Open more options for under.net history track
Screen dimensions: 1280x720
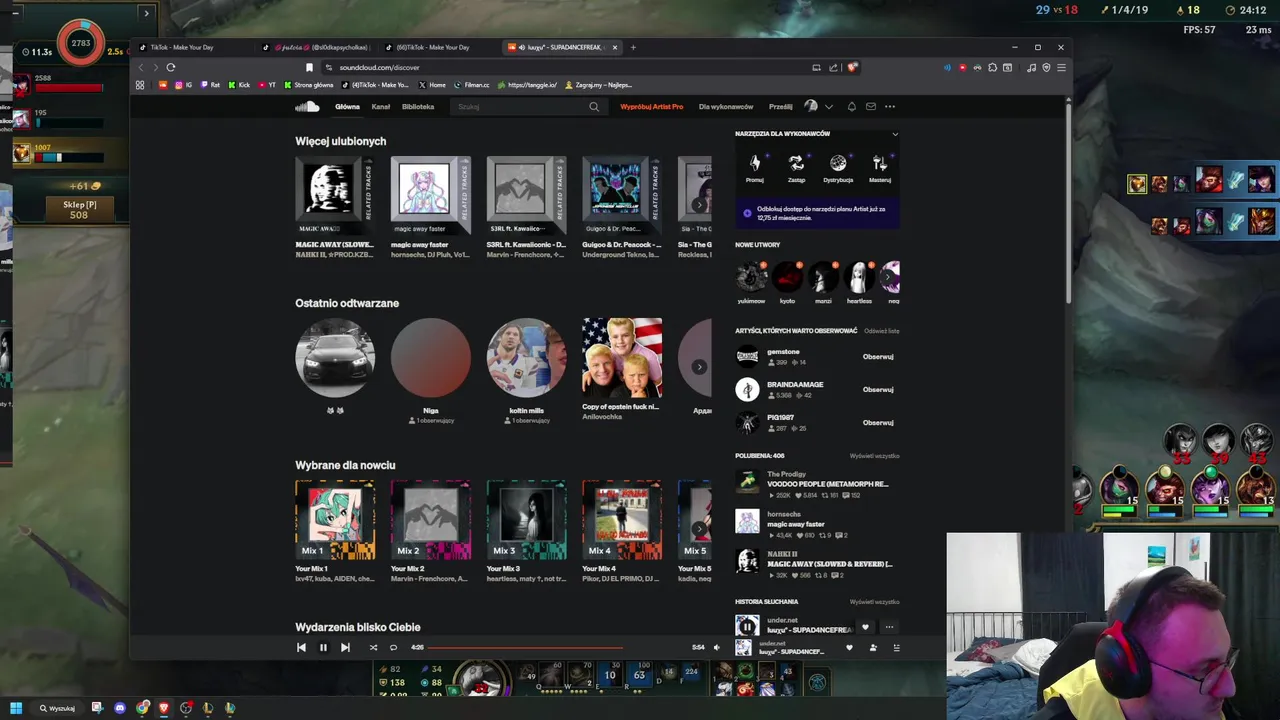889,627
